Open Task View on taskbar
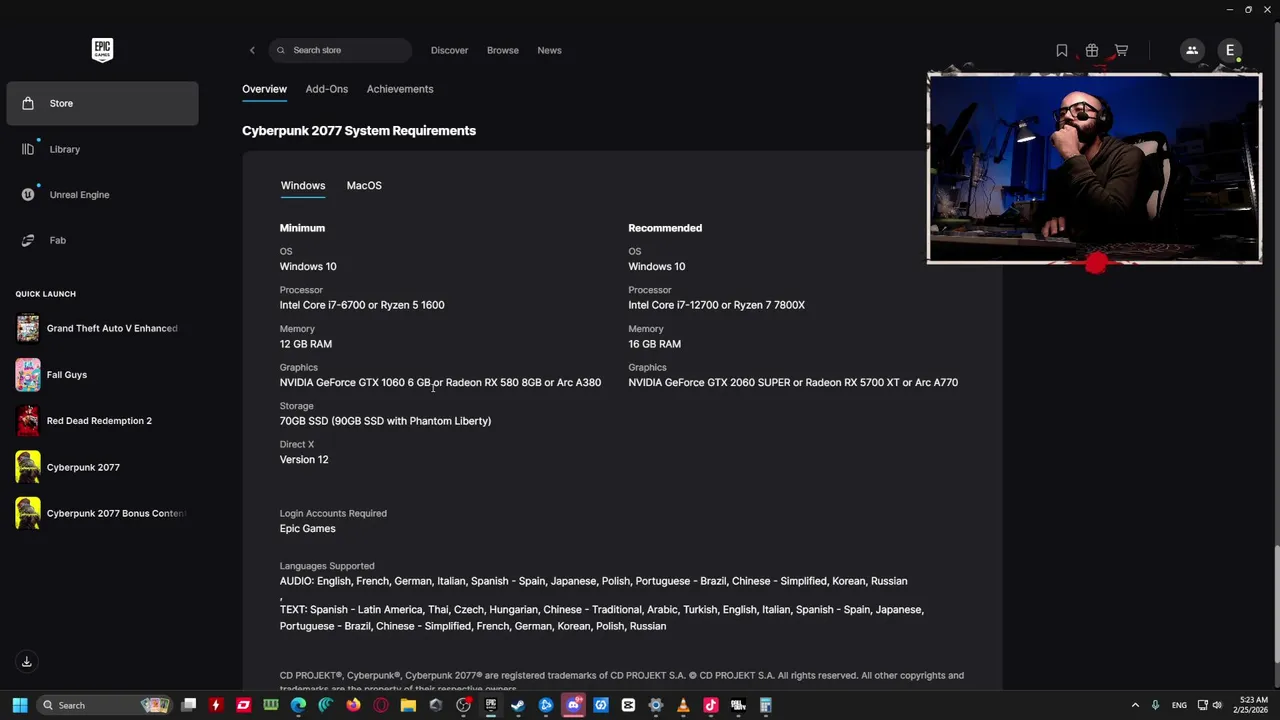 click(189, 705)
